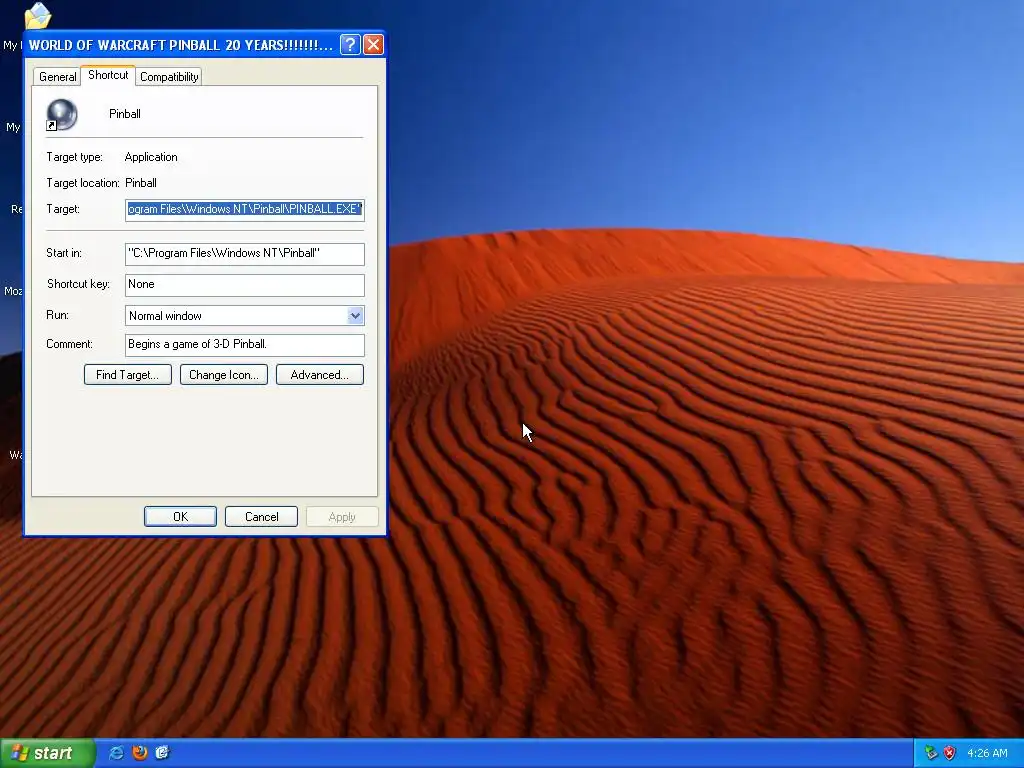1024x768 pixels.
Task: Open the Advanced shortcut options
Action: coord(319,375)
